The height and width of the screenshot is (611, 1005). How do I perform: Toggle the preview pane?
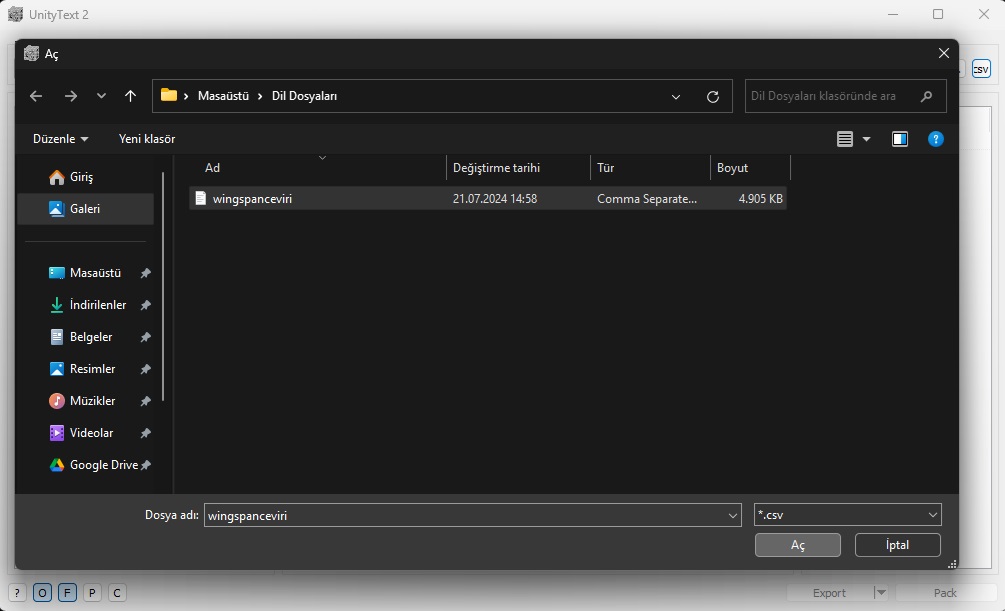[x=900, y=139]
